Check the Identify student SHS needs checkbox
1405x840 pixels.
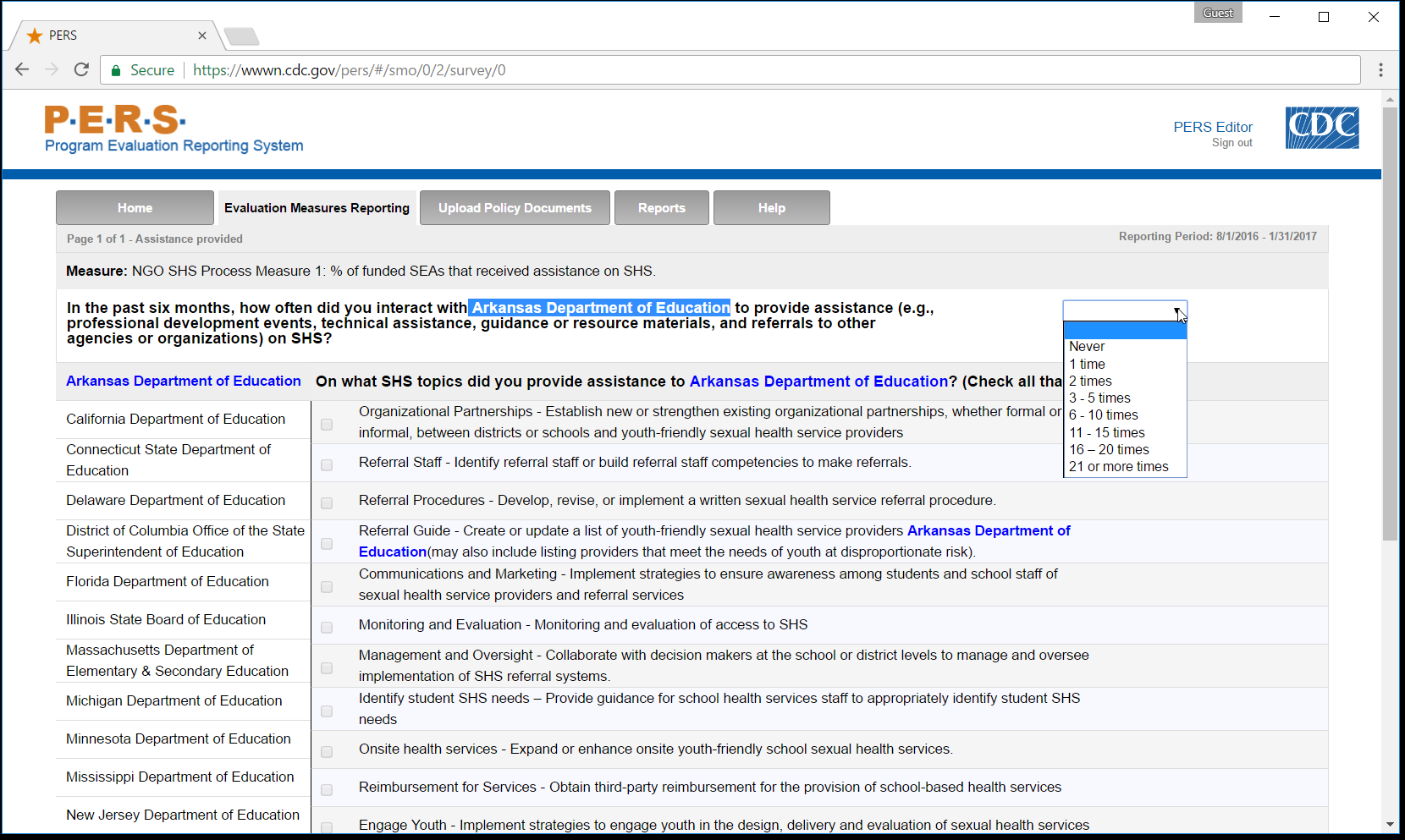click(x=327, y=711)
